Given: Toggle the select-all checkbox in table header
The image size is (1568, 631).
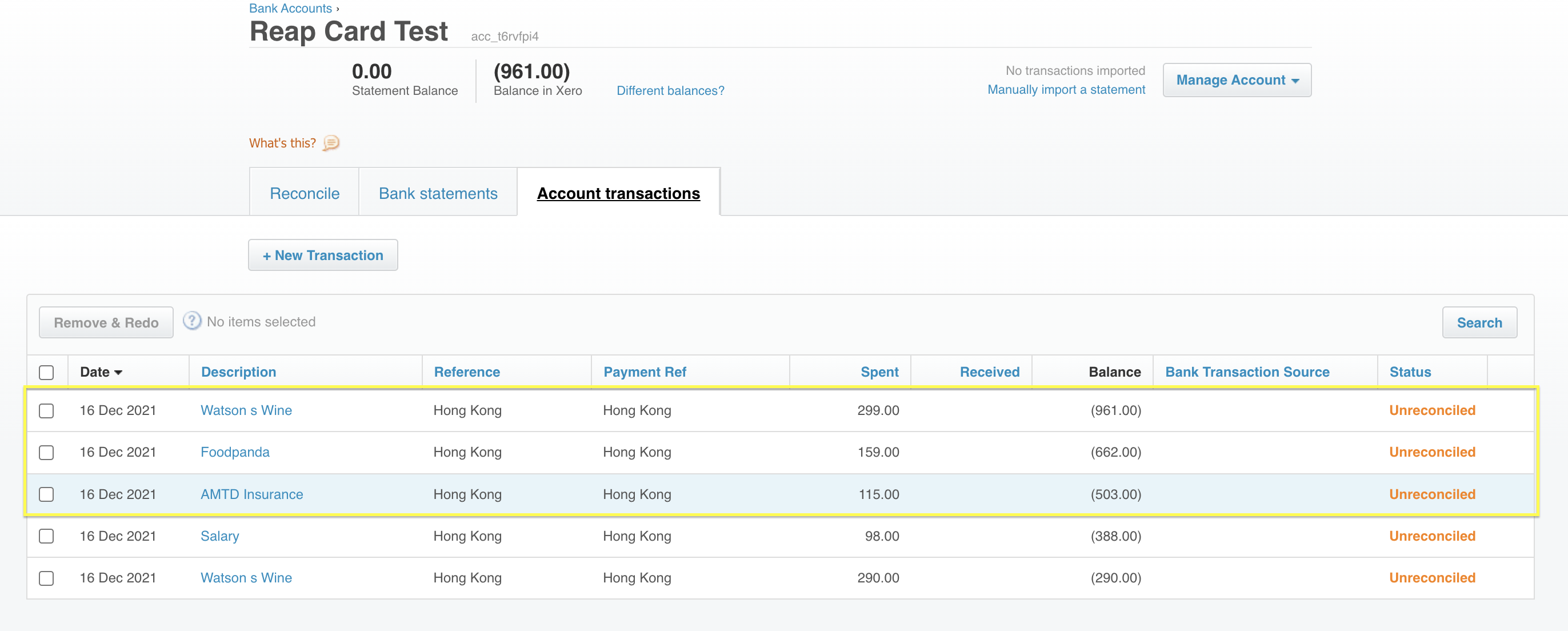Looking at the screenshot, I should pos(46,372).
